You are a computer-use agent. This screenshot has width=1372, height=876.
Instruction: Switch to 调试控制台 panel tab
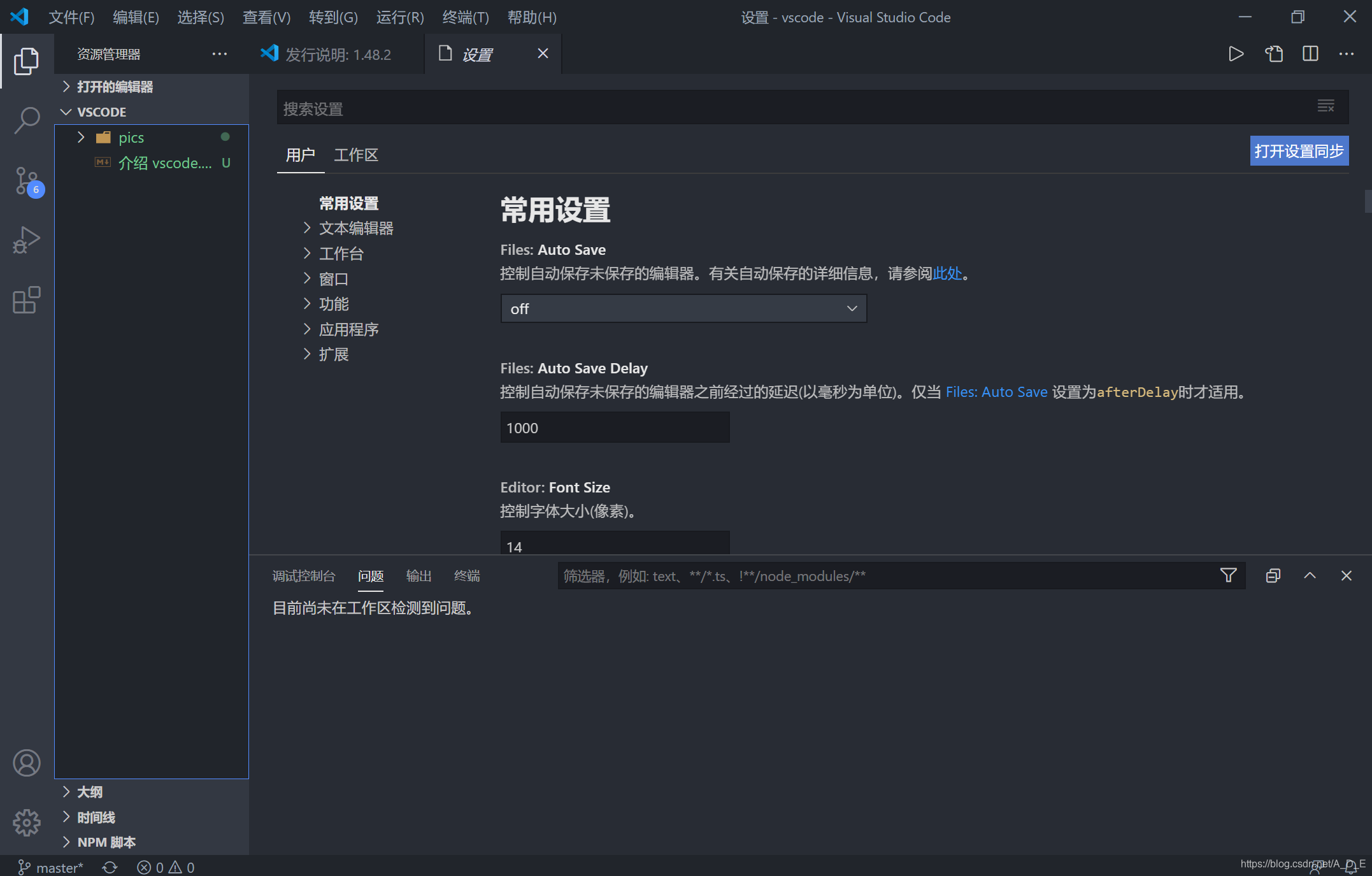(x=304, y=576)
